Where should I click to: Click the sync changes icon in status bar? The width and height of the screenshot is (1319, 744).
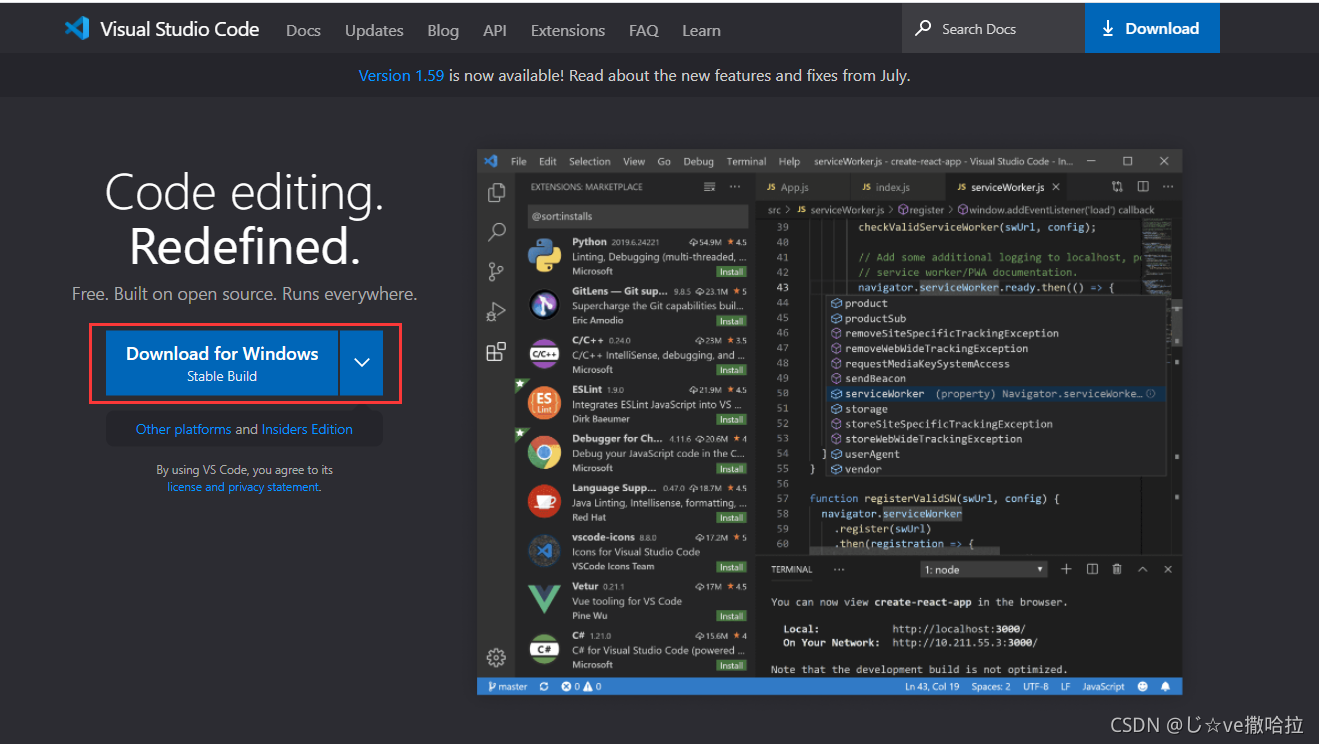click(544, 687)
